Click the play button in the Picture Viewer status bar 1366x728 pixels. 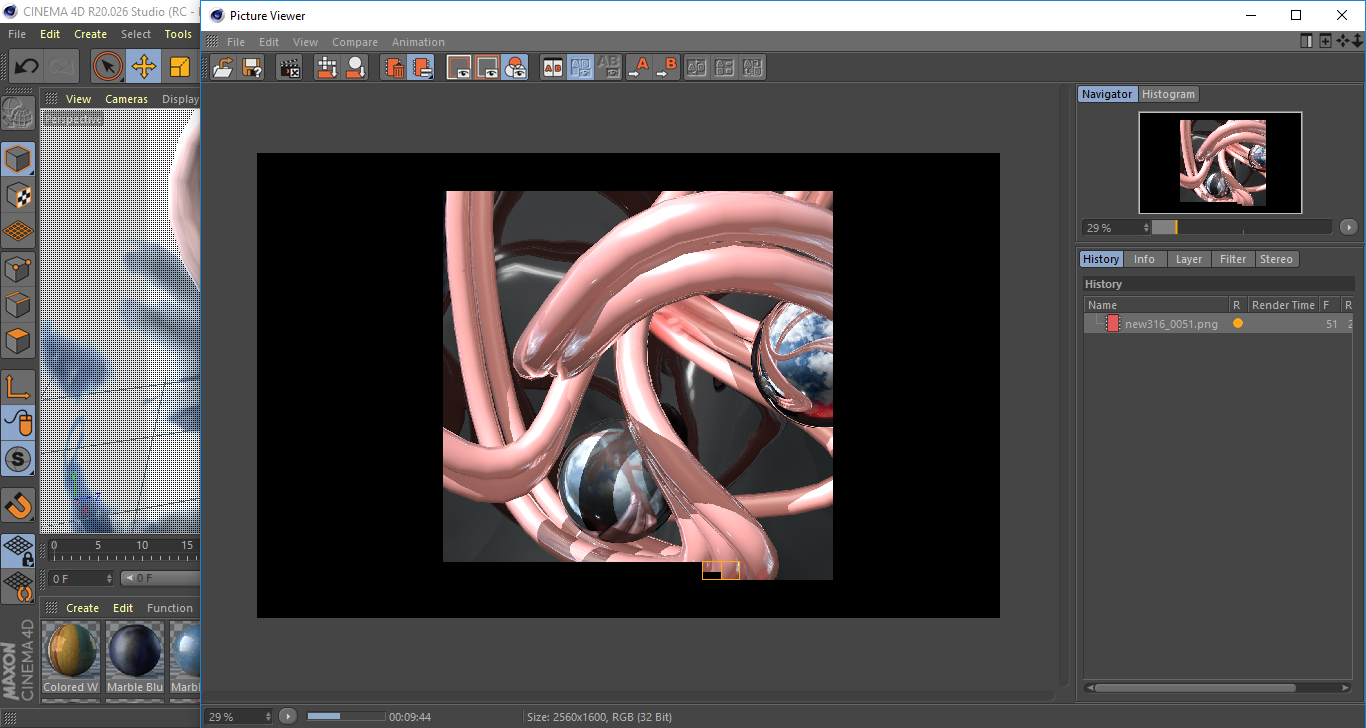(288, 716)
